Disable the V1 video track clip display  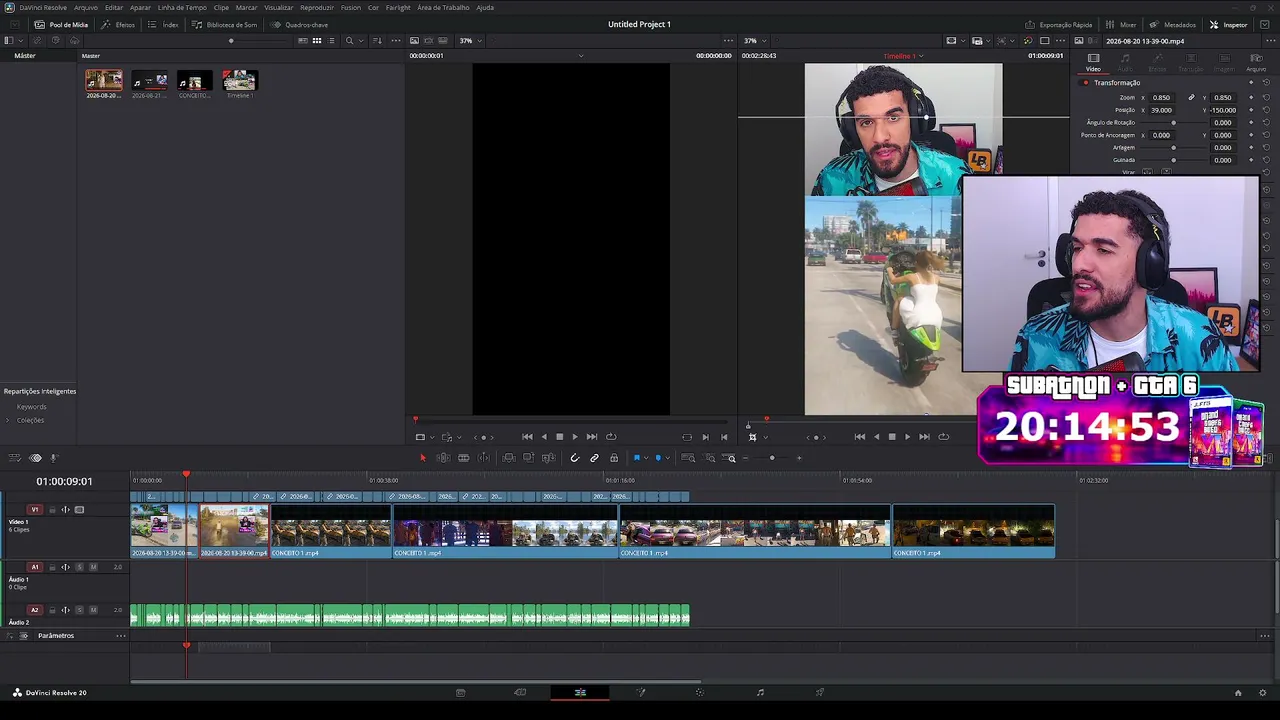pos(80,510)
